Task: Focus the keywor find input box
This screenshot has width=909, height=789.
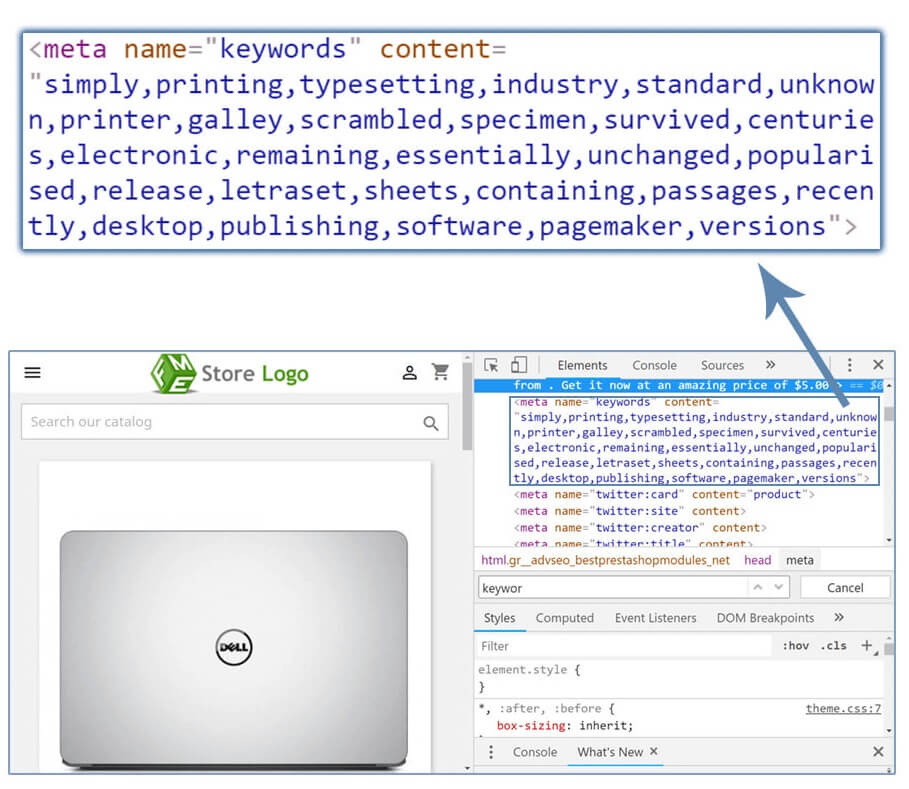Action: tap(613, 588)
